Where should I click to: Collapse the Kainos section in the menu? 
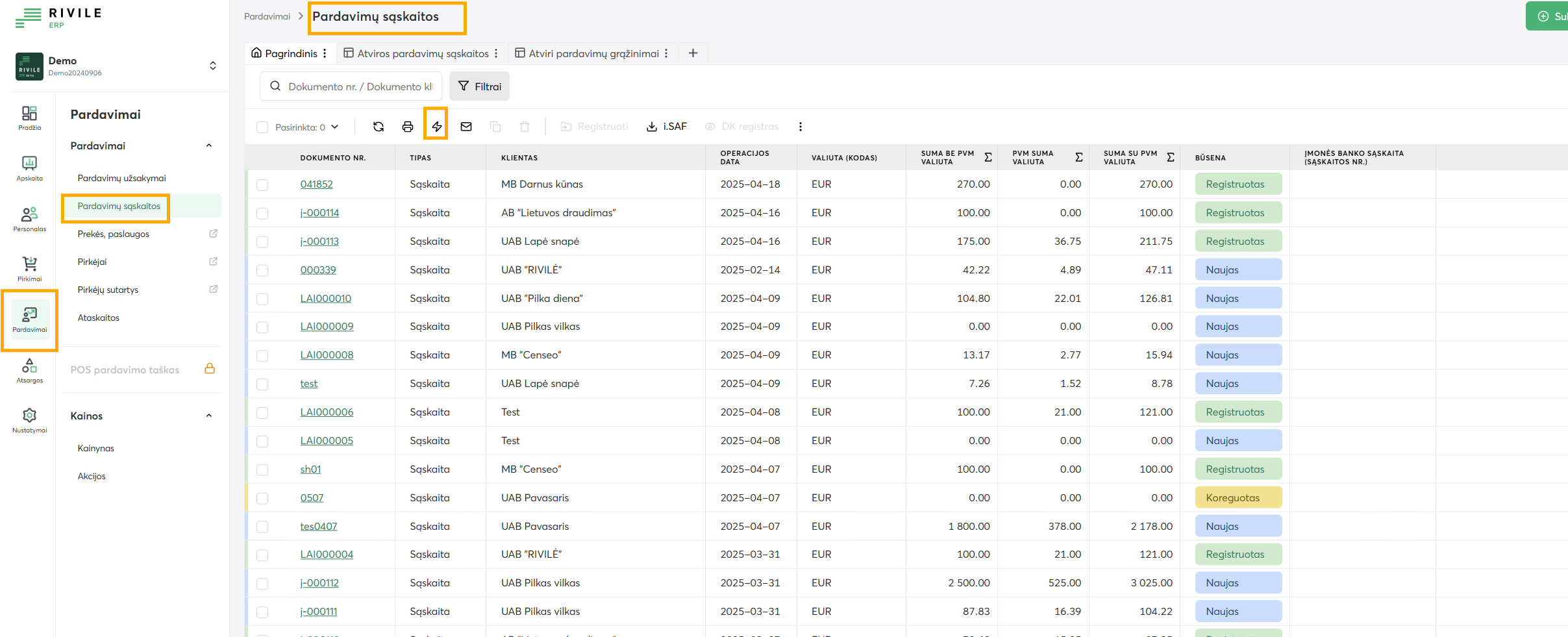(x=209, y=416)
